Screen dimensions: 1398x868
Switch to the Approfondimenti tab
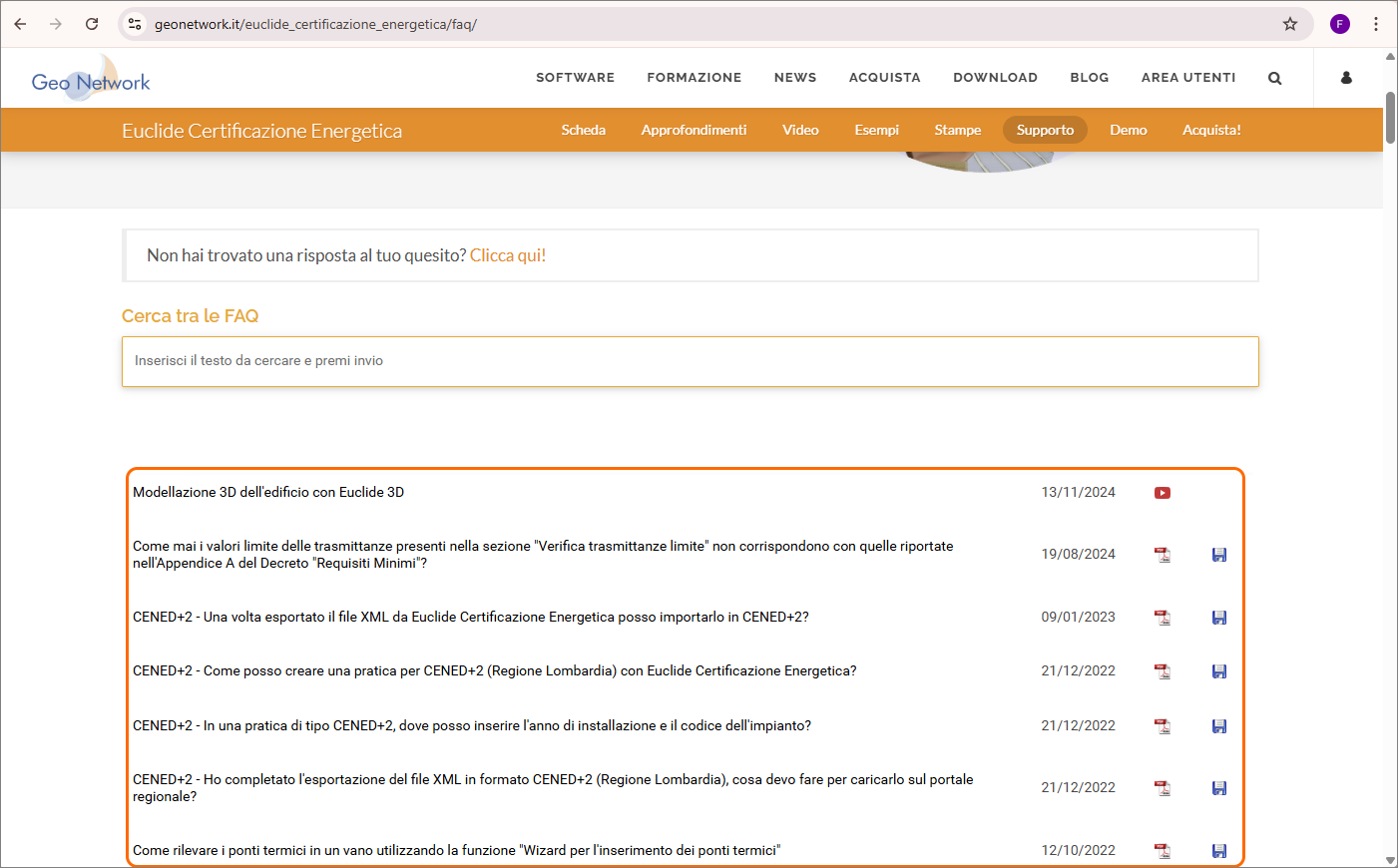click(x=694, y=131)
